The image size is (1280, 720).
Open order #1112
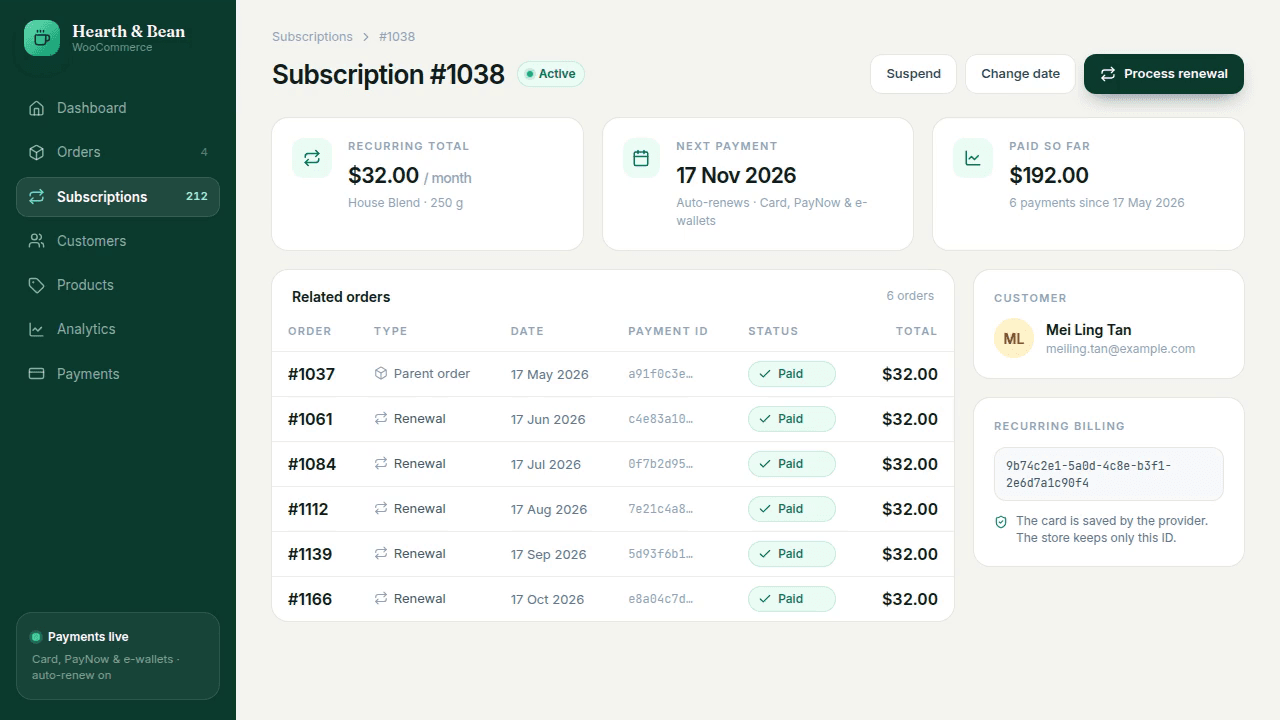(x=308, y=509)
